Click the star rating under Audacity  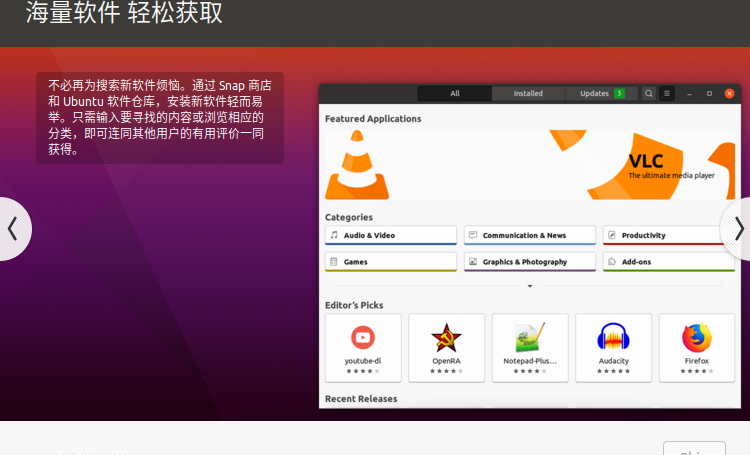[613, 371]
